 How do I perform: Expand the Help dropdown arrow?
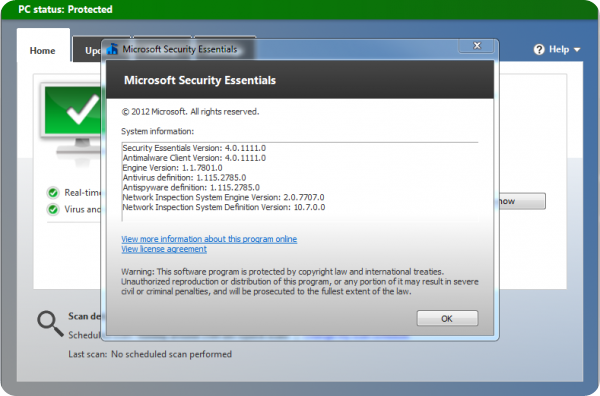tap(577, 50)
